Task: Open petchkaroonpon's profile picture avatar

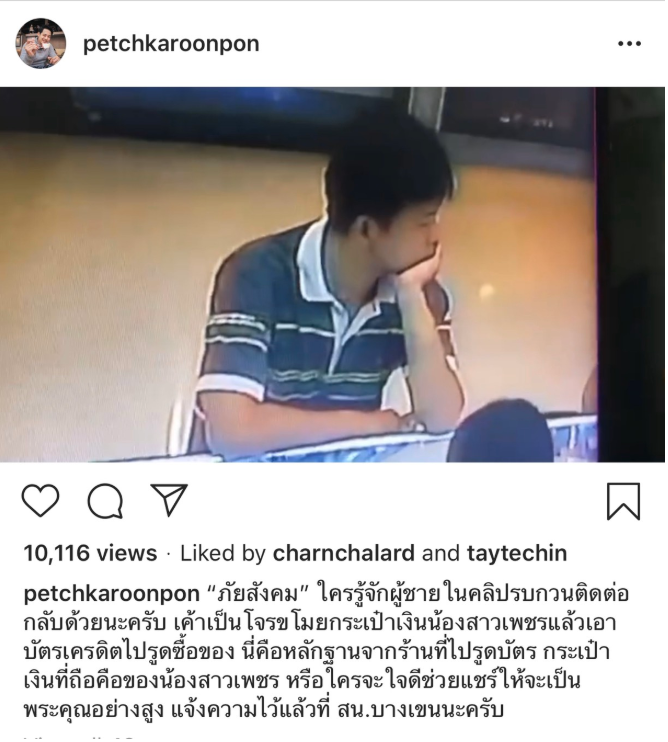Action: click(40, 44)
